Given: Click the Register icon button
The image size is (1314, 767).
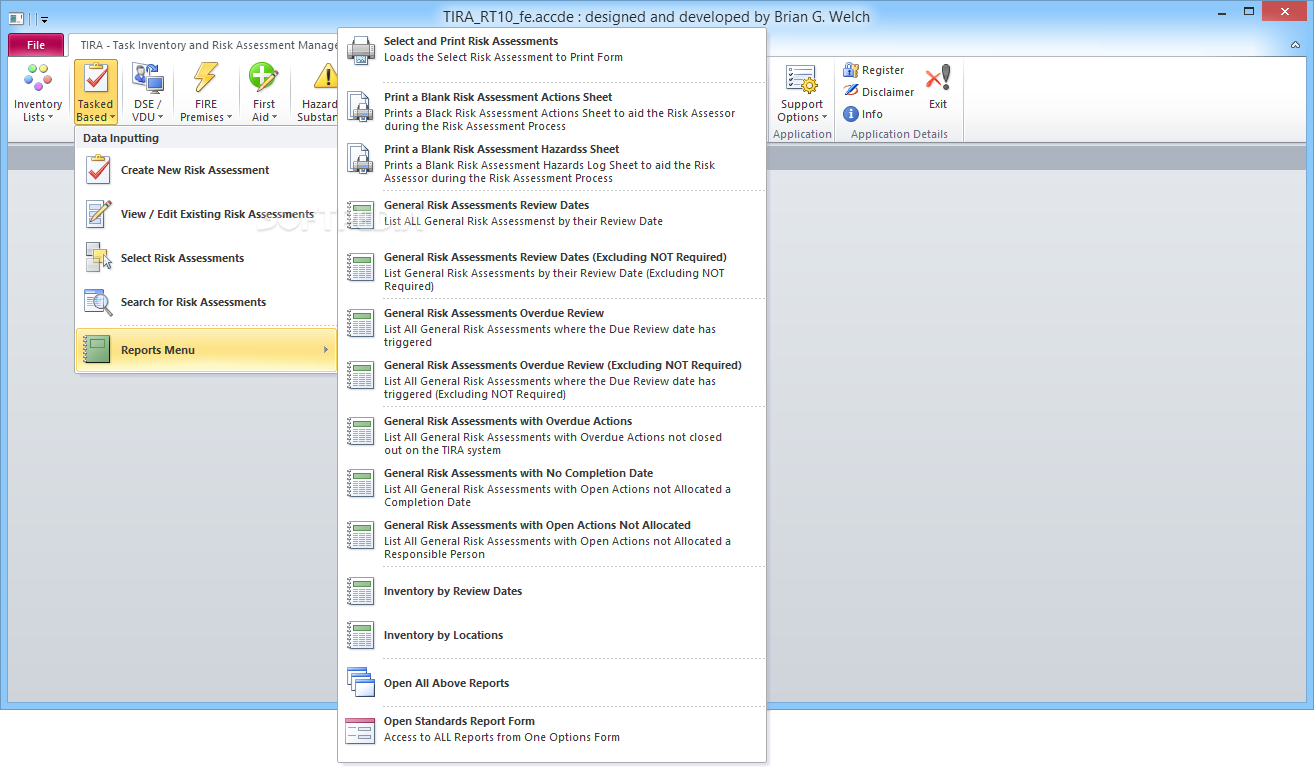Looking at the screenshot, I should [851, 70].
